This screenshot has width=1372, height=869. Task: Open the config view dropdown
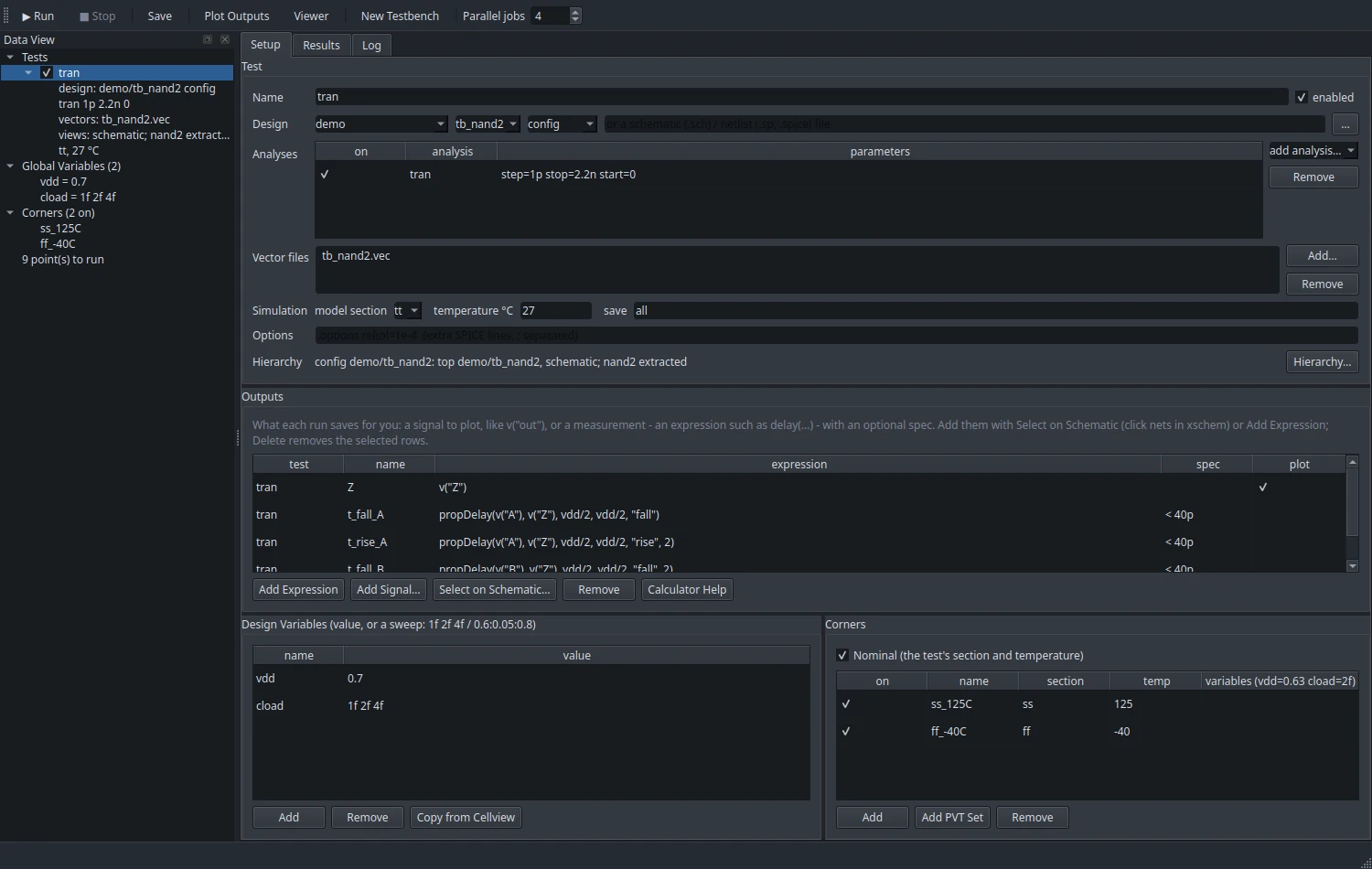point(562,124)
